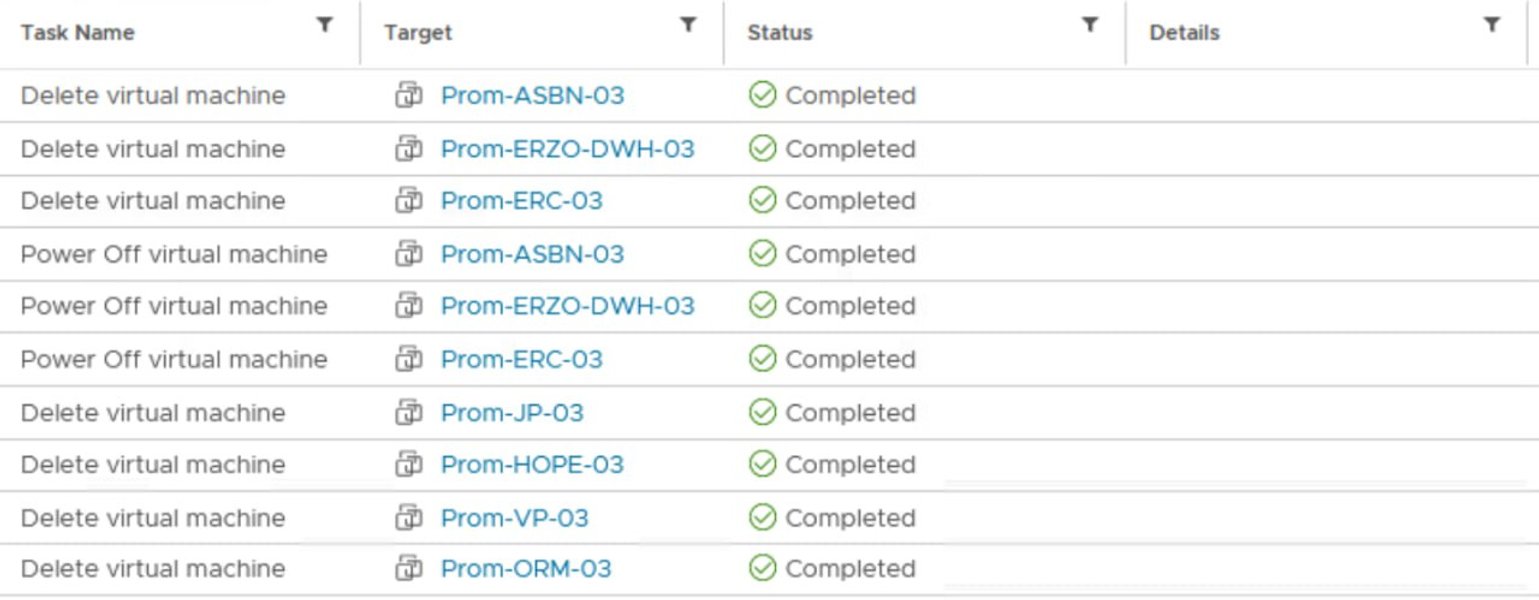The height and width of the screenshot is (600, 1539).
Task: Click the green completed checkmark for Prom-ORM-03
Action: pyautogui.click(x=763, y=568)
